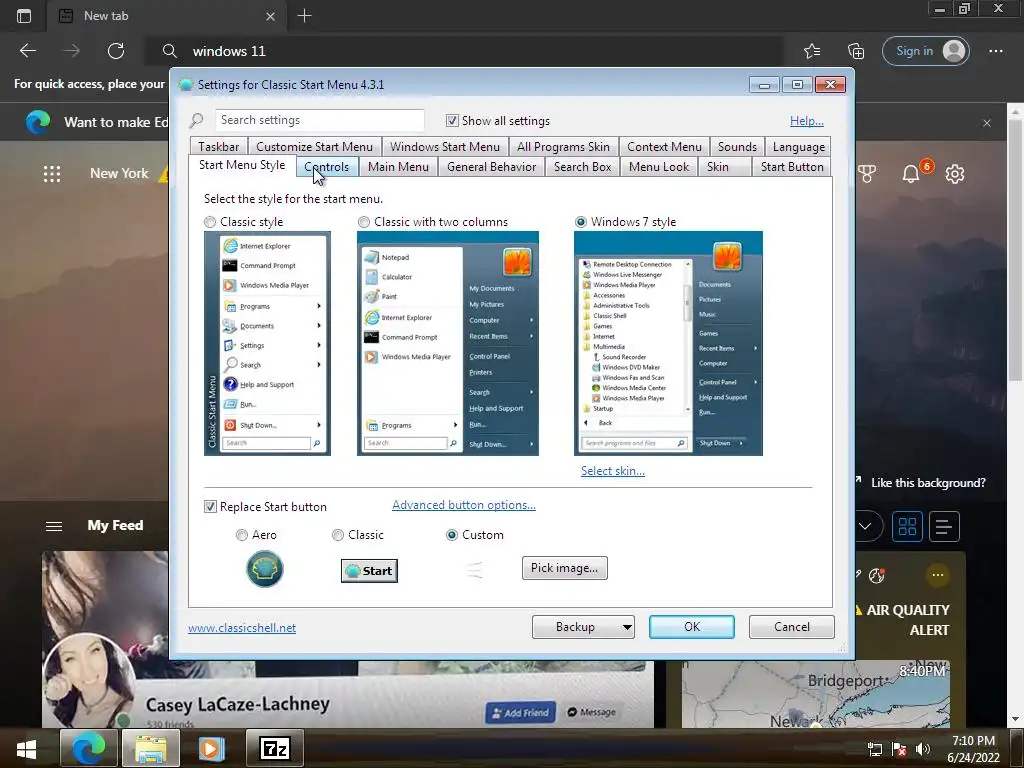Open Edge Collections icon
Screen dimensions: 1024x768
click(x=856, y=51)
